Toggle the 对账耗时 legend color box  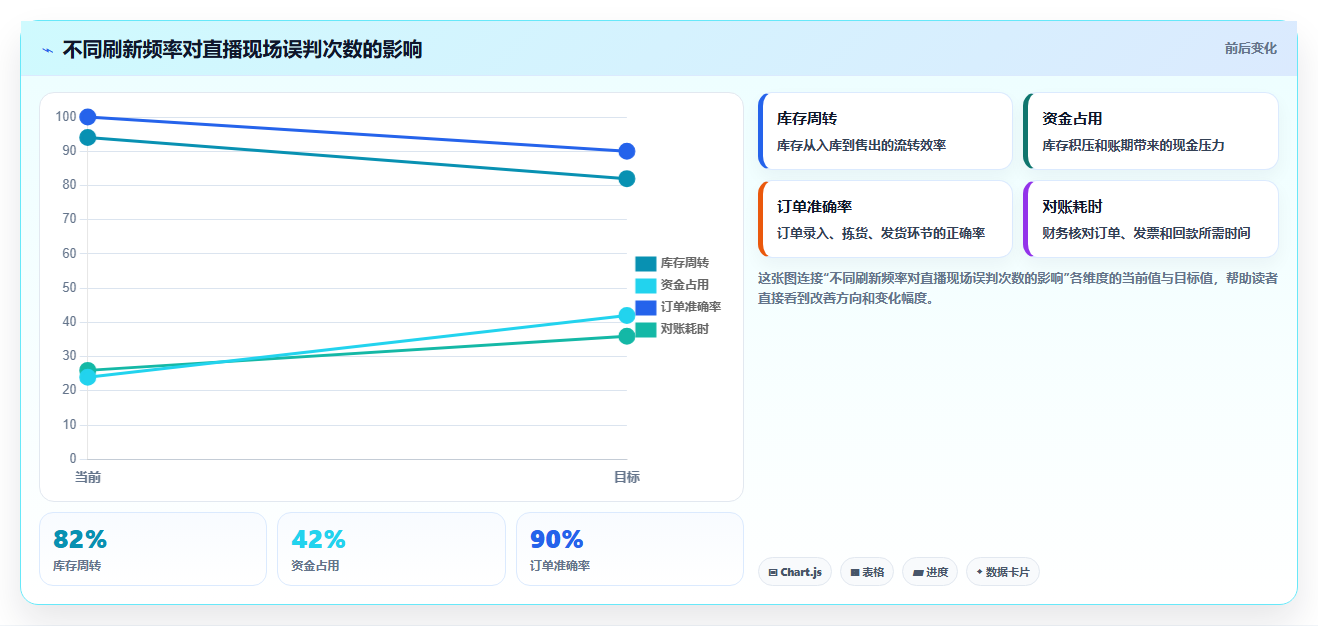point(646,329)
